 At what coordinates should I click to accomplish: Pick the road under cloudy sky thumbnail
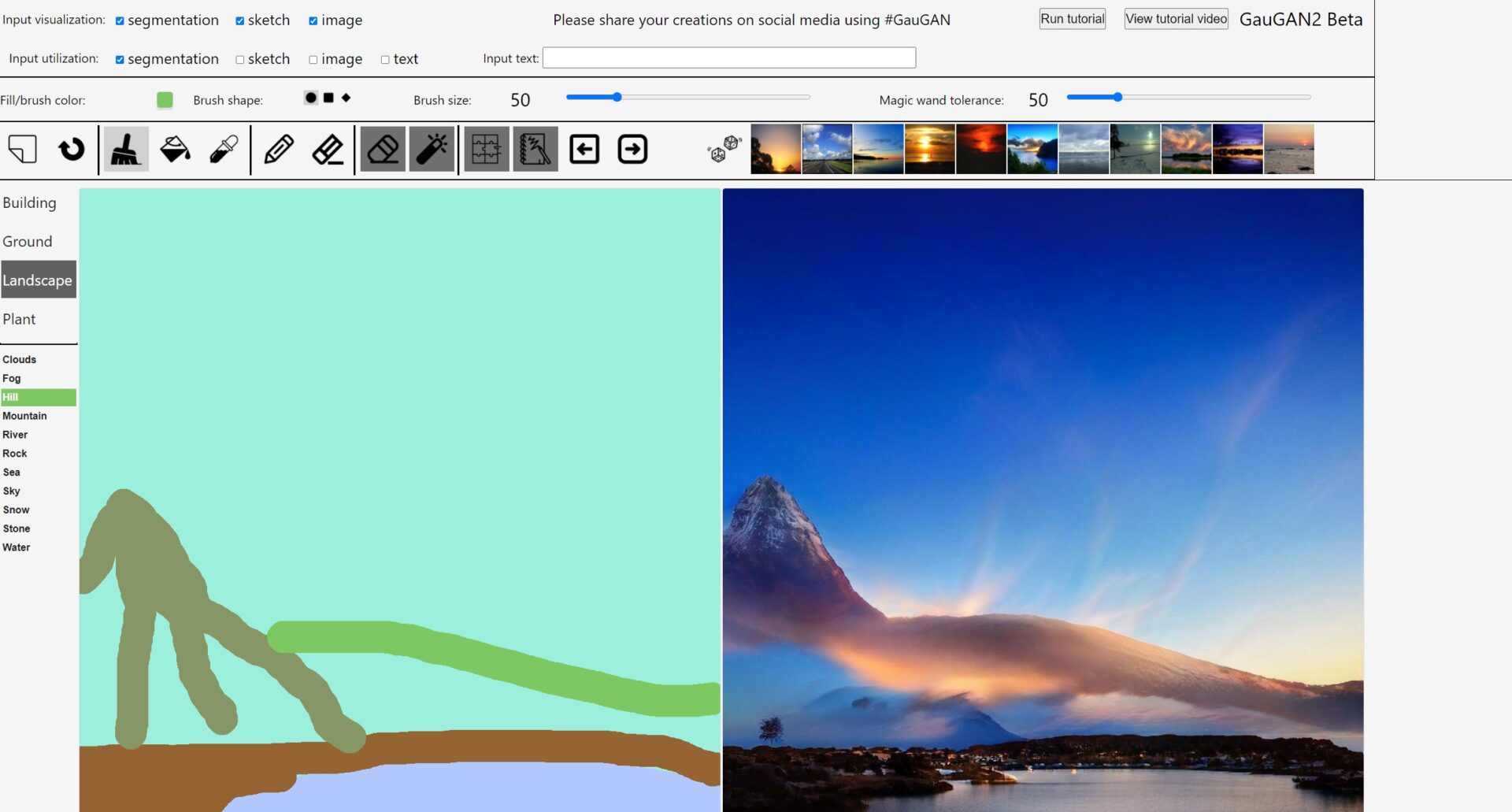tap(827, 149)
